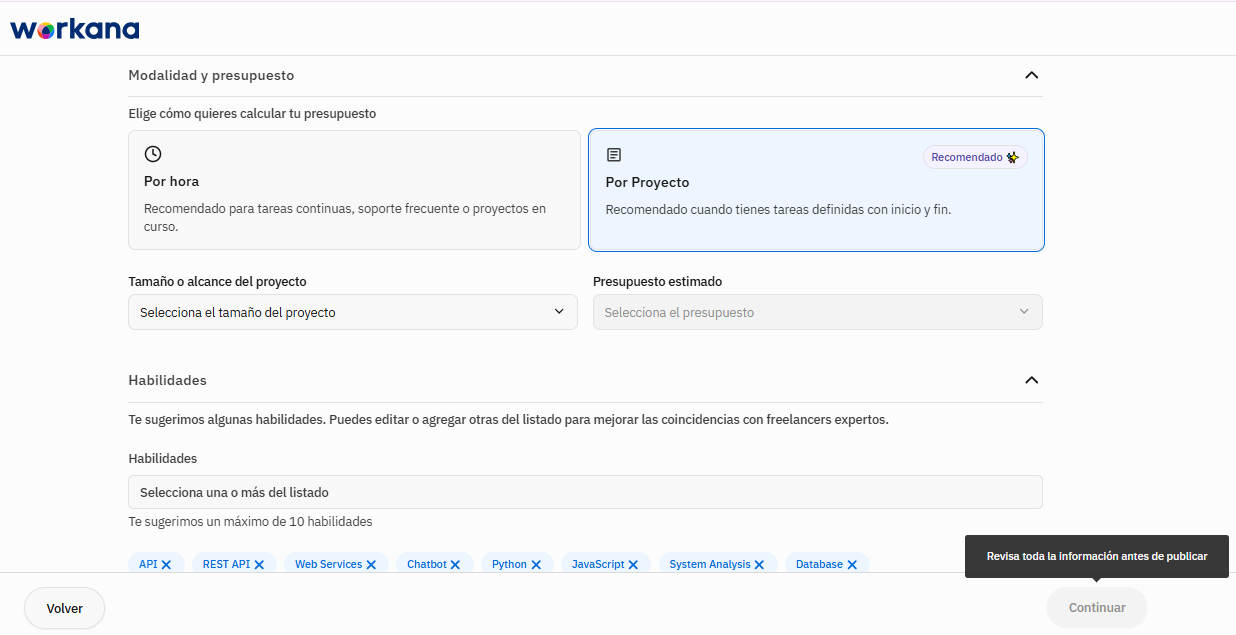The image size is (1236, 635).
Task: Click the Volver button
Action: pyautogui.click(x=65, y=608)
